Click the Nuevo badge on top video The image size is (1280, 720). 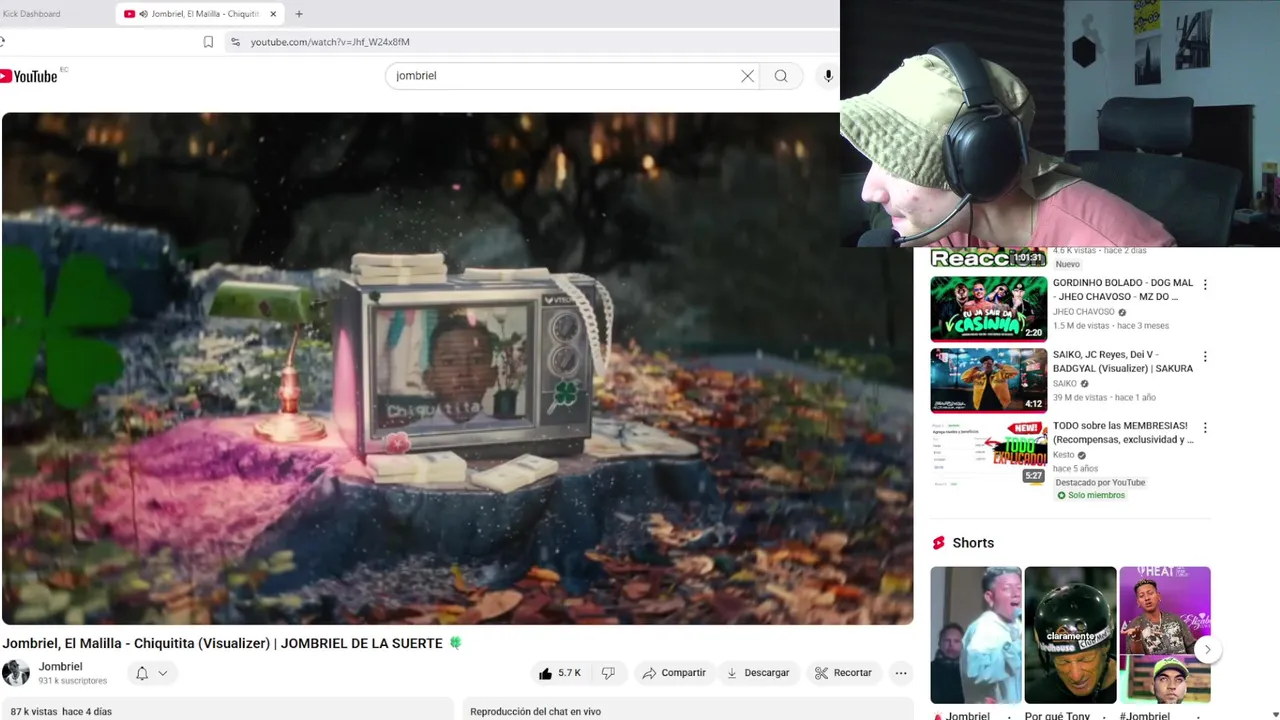pyautogui.click(x=1068, y=264)
